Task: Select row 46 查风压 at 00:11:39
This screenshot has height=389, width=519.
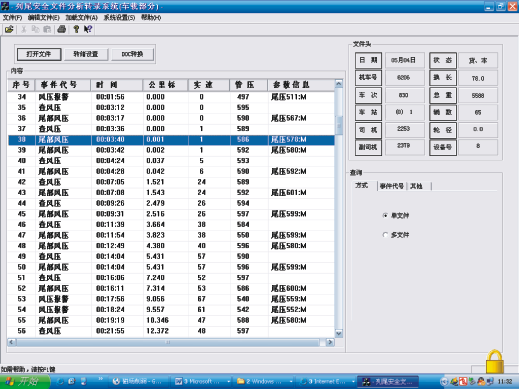Action: [171, 225]
